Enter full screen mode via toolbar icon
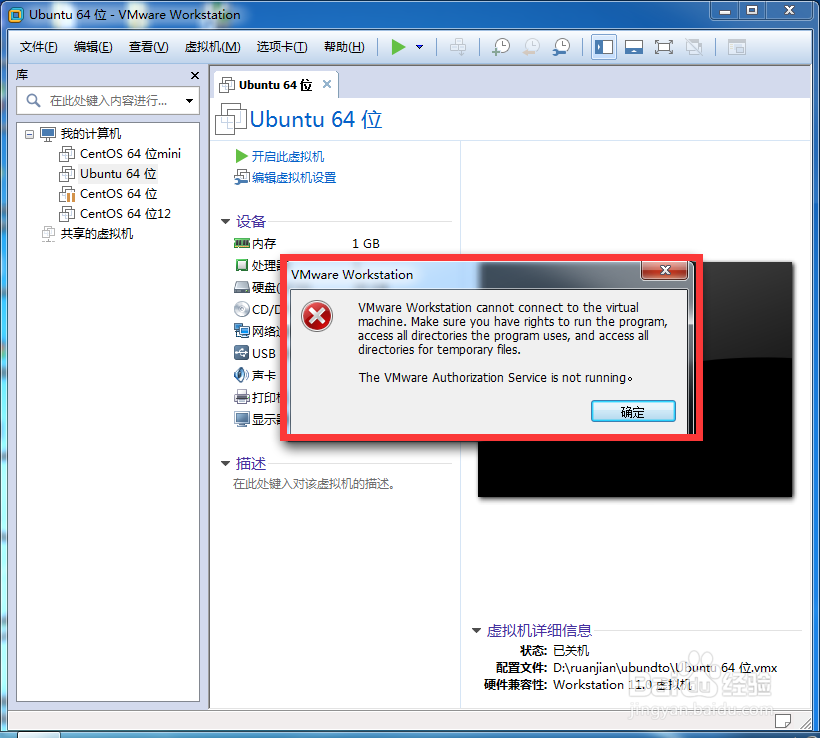 664,47
